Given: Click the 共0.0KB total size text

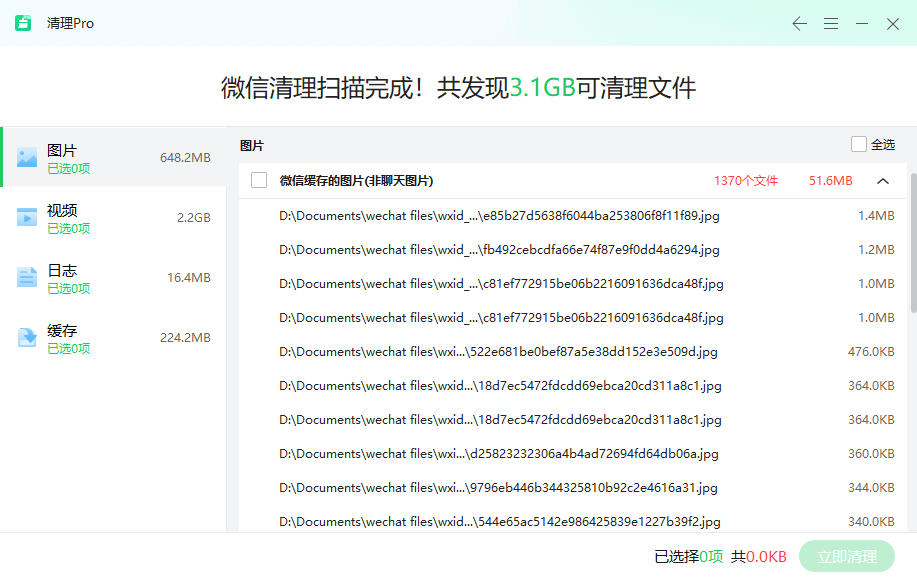Looking at the screenshot, I should coord(759,557).
